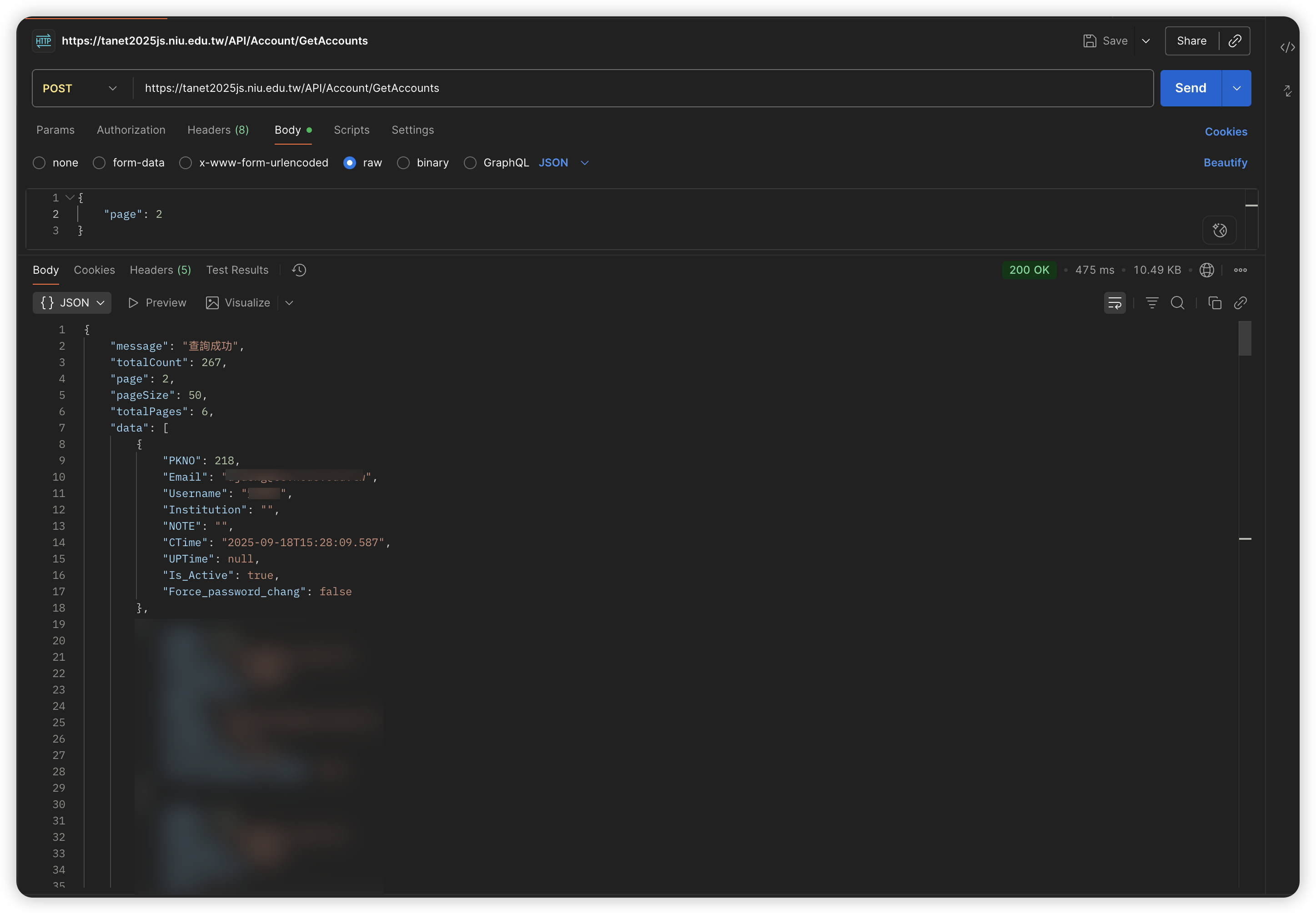This screenshot has height=914, width=1316.
Task: Click the "PKNO": 218 line
Action: click(x=201, y=461)
